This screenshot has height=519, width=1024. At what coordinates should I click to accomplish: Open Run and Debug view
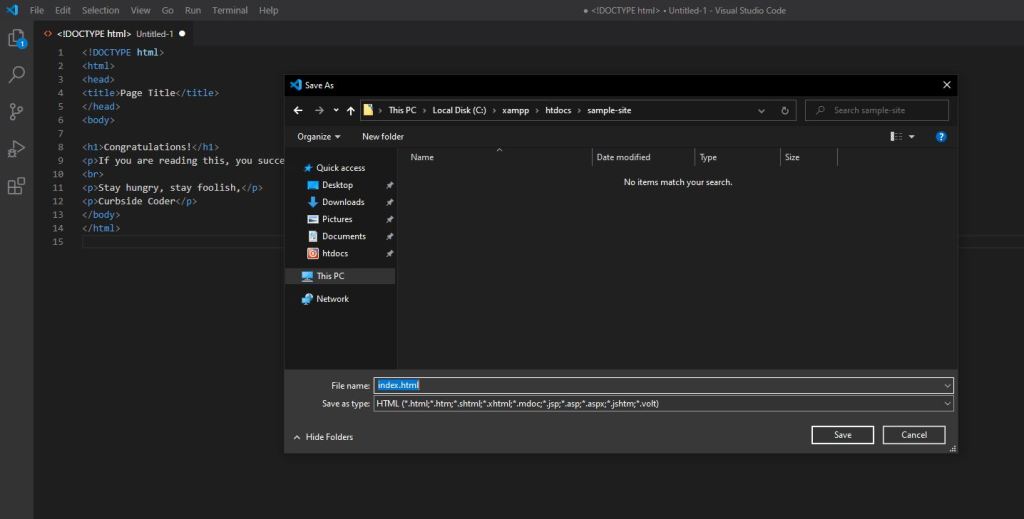(16, 148)
